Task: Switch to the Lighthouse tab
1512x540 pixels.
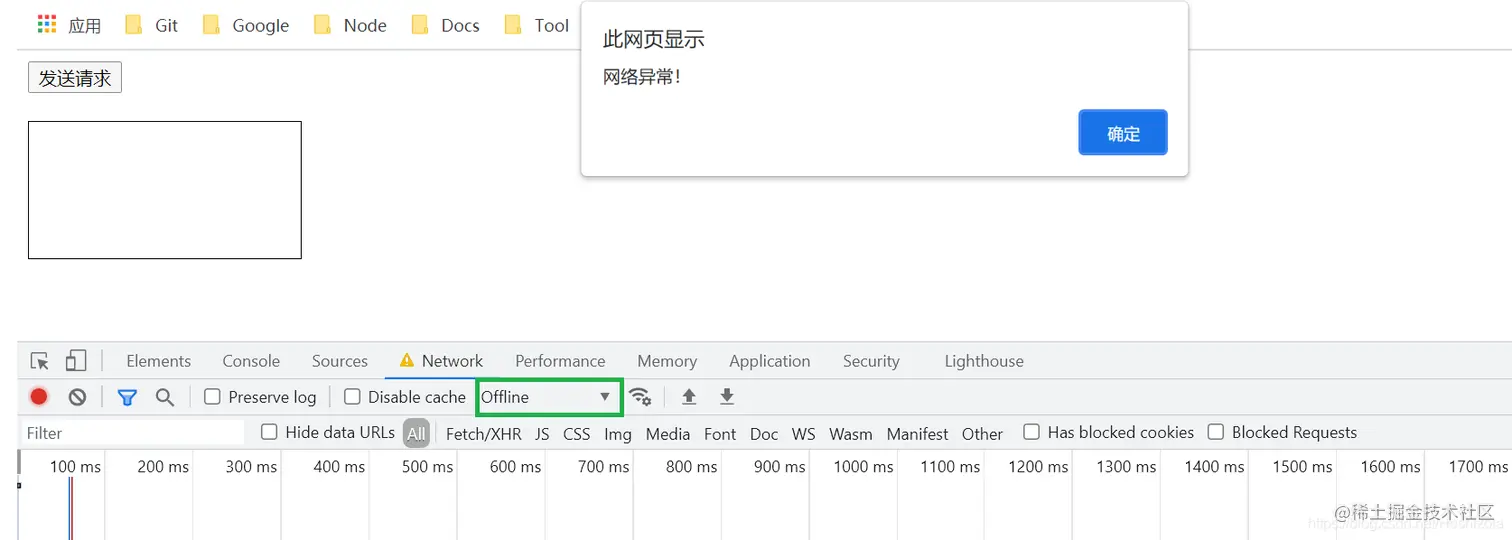Action: [x=984, y=361]
